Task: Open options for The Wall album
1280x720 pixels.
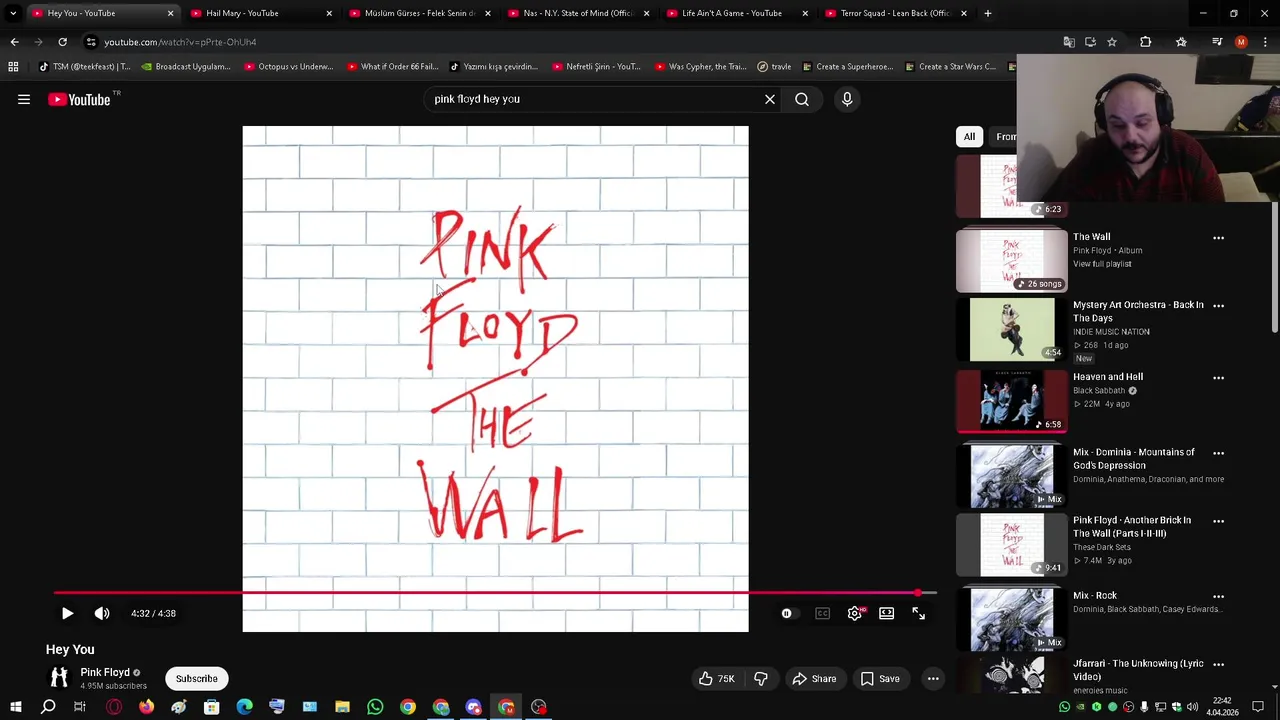Action: coord(1218,238)
